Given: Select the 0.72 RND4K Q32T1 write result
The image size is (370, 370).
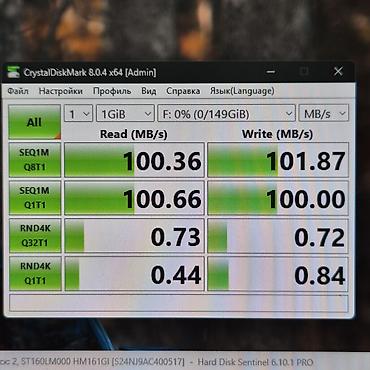Looking at the screenshot, I should (x=278, y=236).
